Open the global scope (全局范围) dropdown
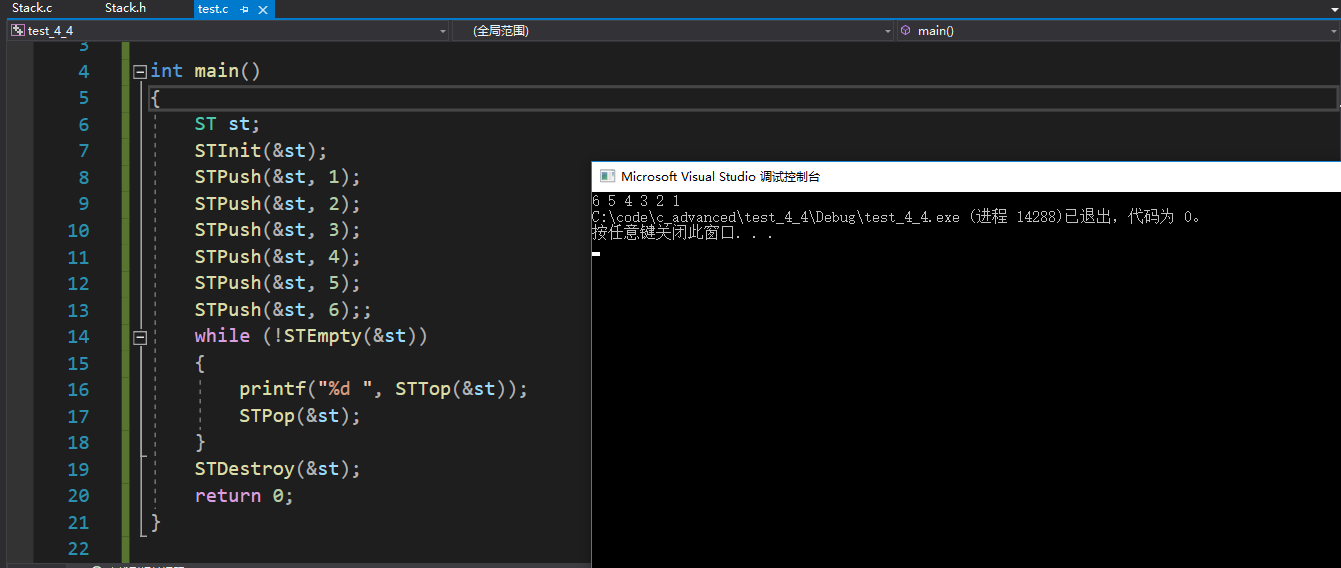 (672, 31)
